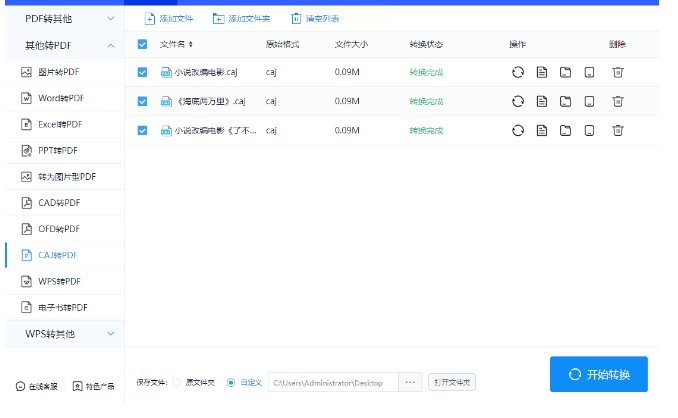Click the 打开文件夹 button
The image size is (678, 418).
point(452,383)
